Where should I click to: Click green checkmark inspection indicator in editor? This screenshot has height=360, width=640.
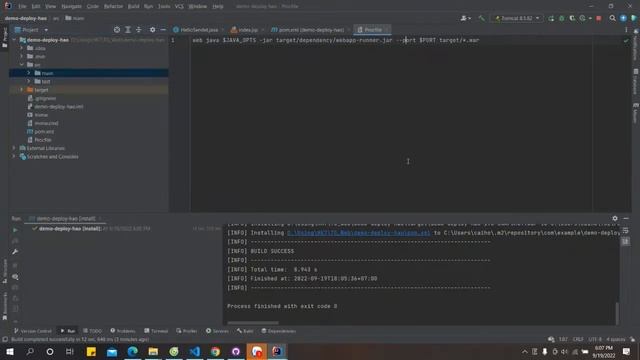[x=626, y=40]
